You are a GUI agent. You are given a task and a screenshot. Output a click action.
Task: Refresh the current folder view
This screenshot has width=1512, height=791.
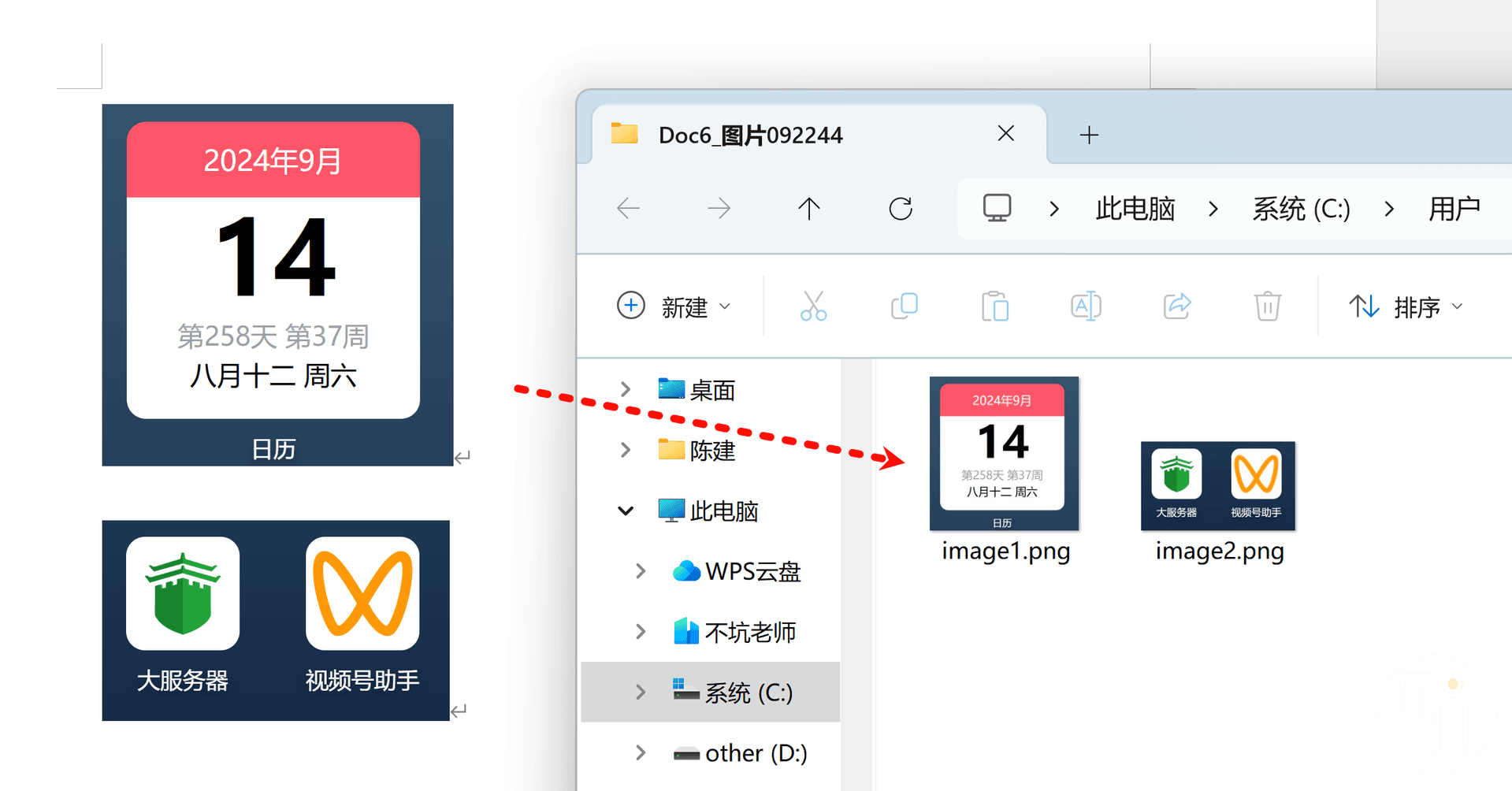[901, 209]
